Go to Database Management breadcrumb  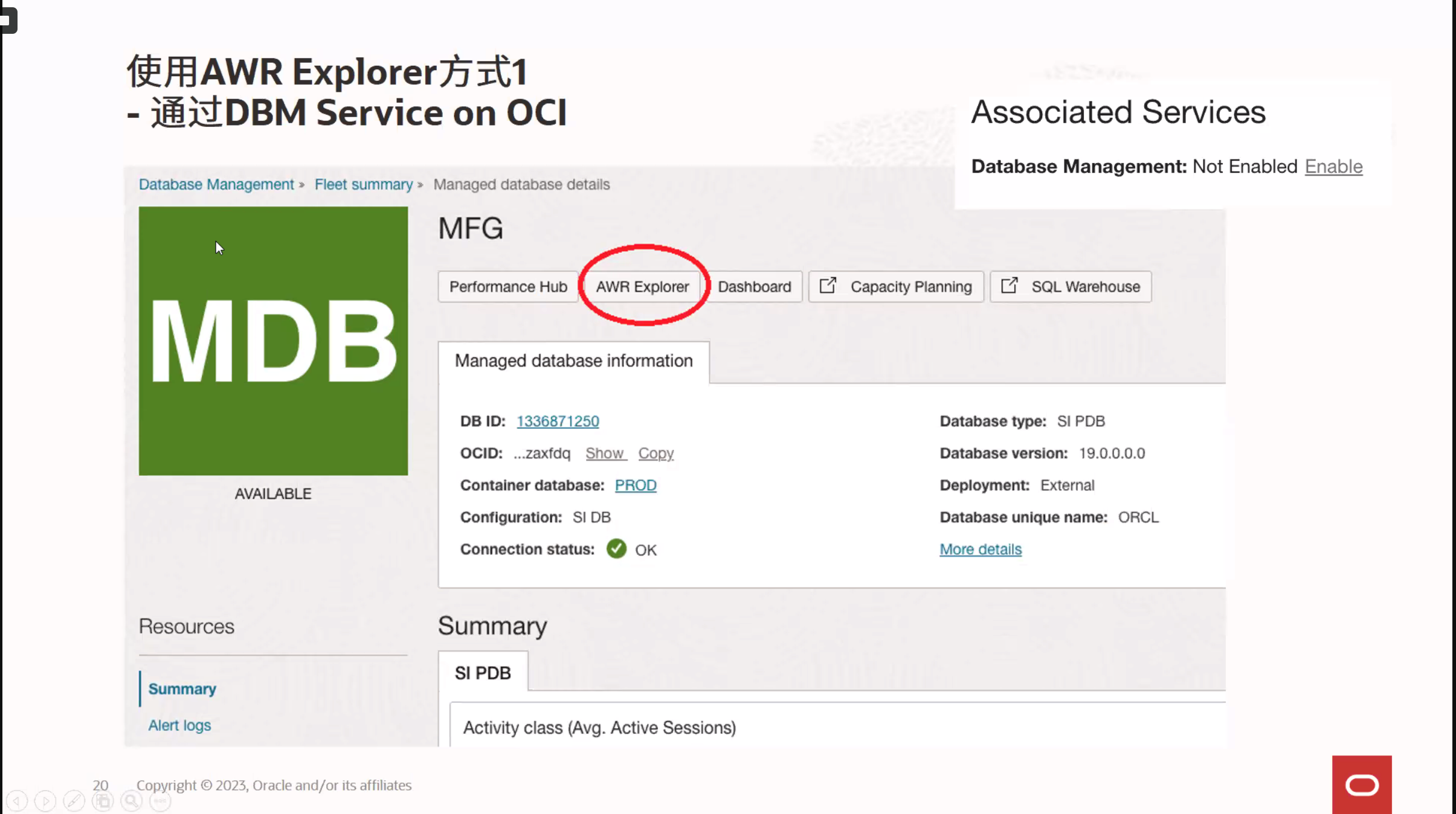click(216, 184)
